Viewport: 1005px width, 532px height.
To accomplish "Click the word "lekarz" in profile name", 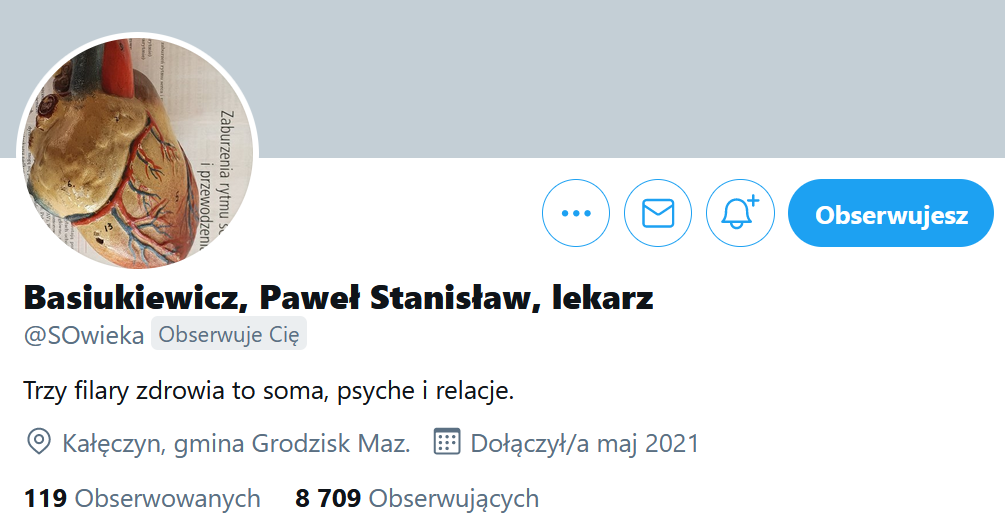I will pos(602,297).
